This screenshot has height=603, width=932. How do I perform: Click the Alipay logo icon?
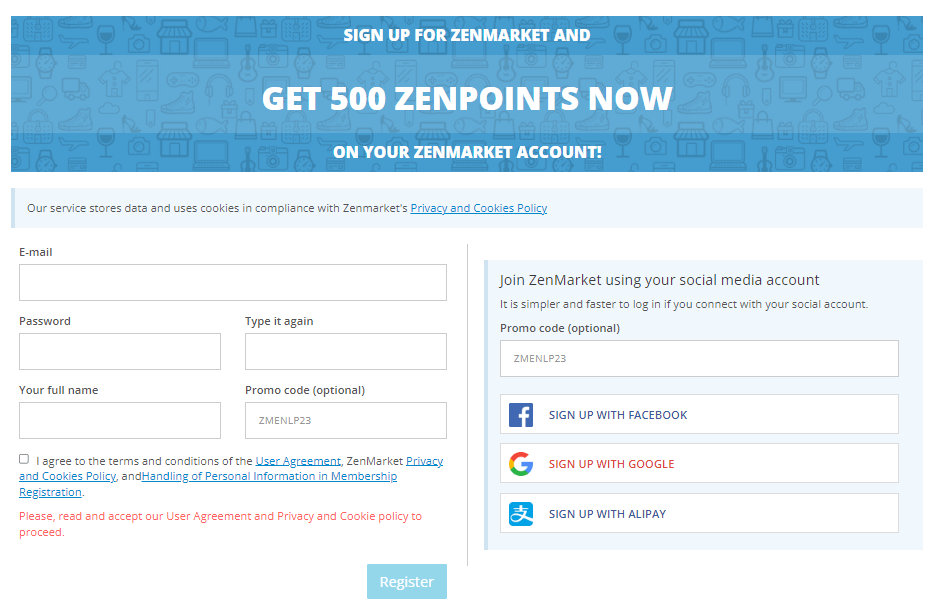[521, 514]
